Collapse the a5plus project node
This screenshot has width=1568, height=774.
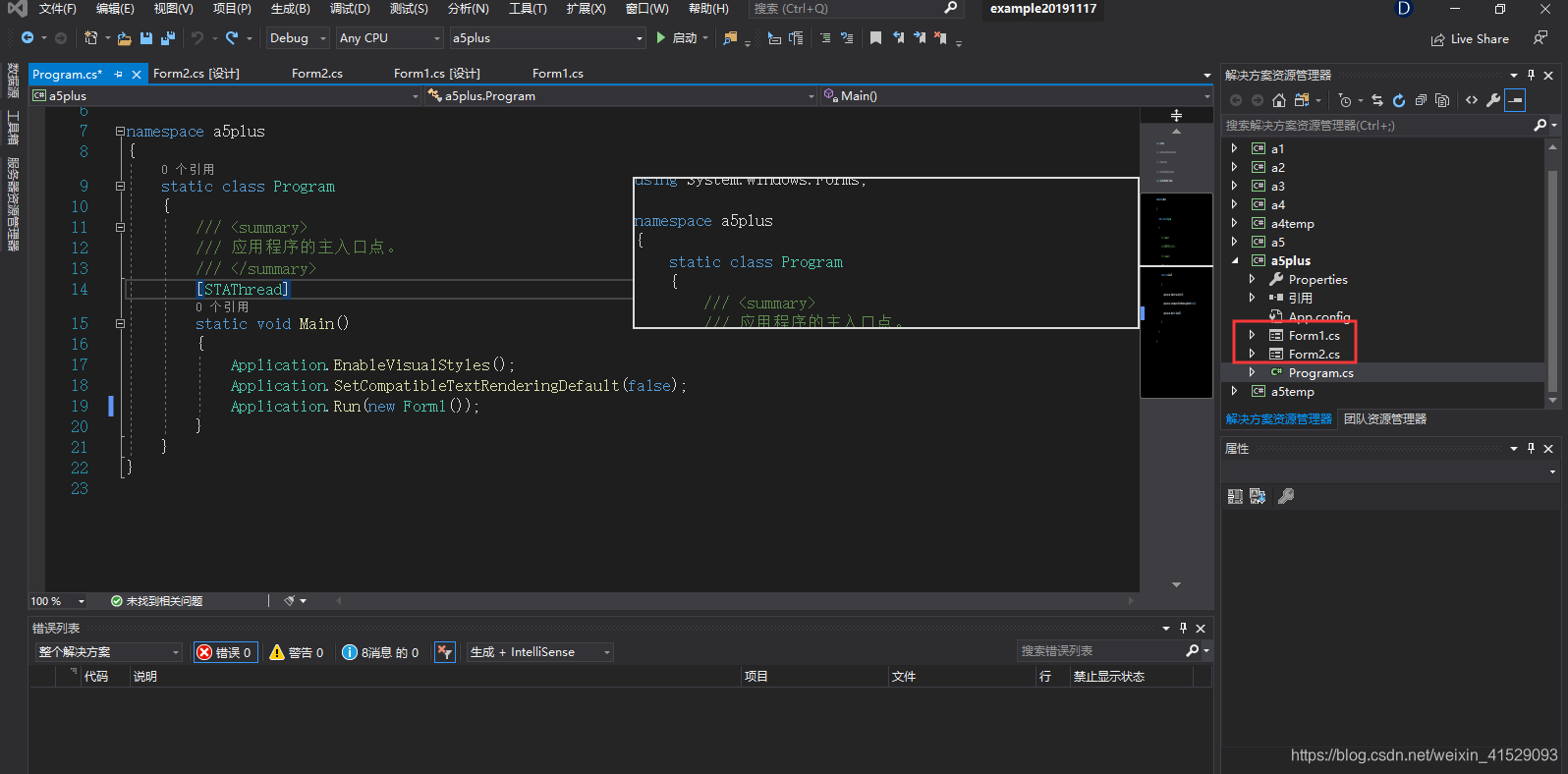tap(1235, 260)
